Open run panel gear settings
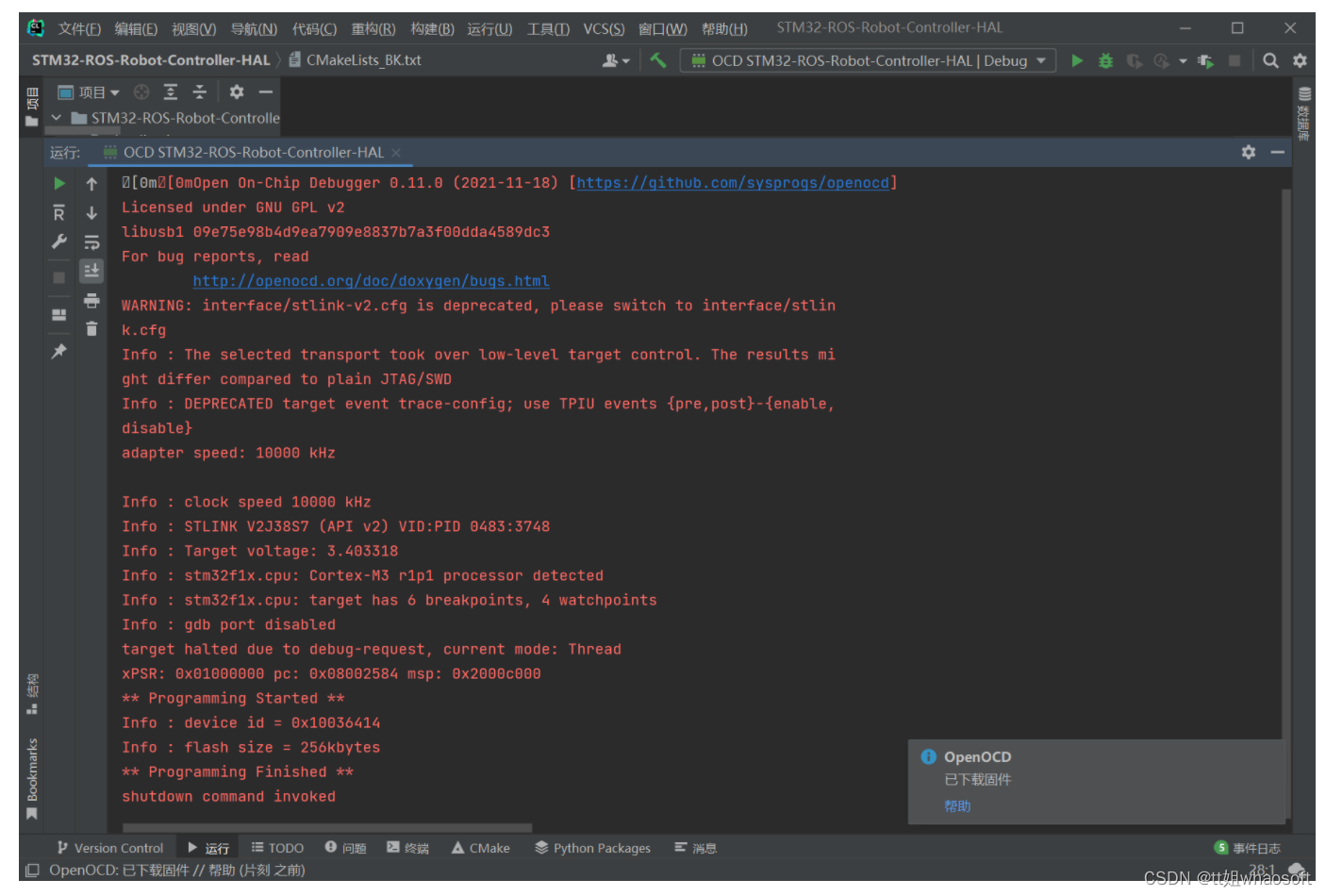Image resolution: width=1326 pixels, height=896 pixels. (x=1249, y=152)
